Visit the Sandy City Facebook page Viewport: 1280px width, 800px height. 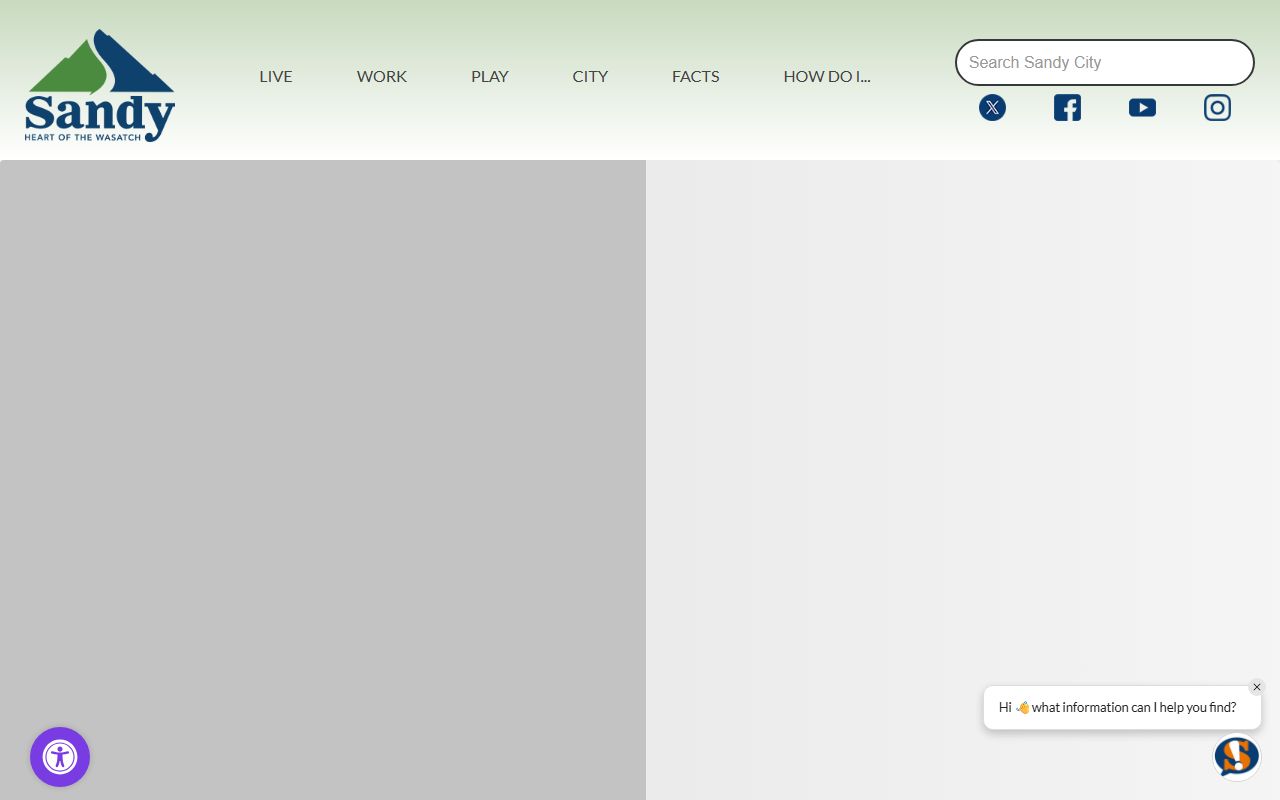click(x=1067, y=108)
